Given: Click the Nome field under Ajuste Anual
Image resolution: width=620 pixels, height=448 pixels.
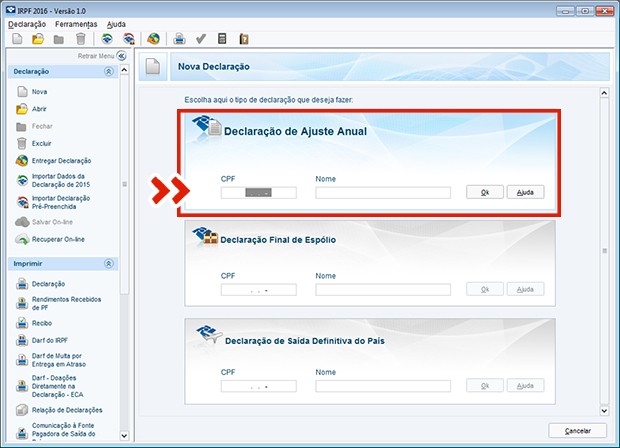Looking at the screenshot, I should point(382,192).
